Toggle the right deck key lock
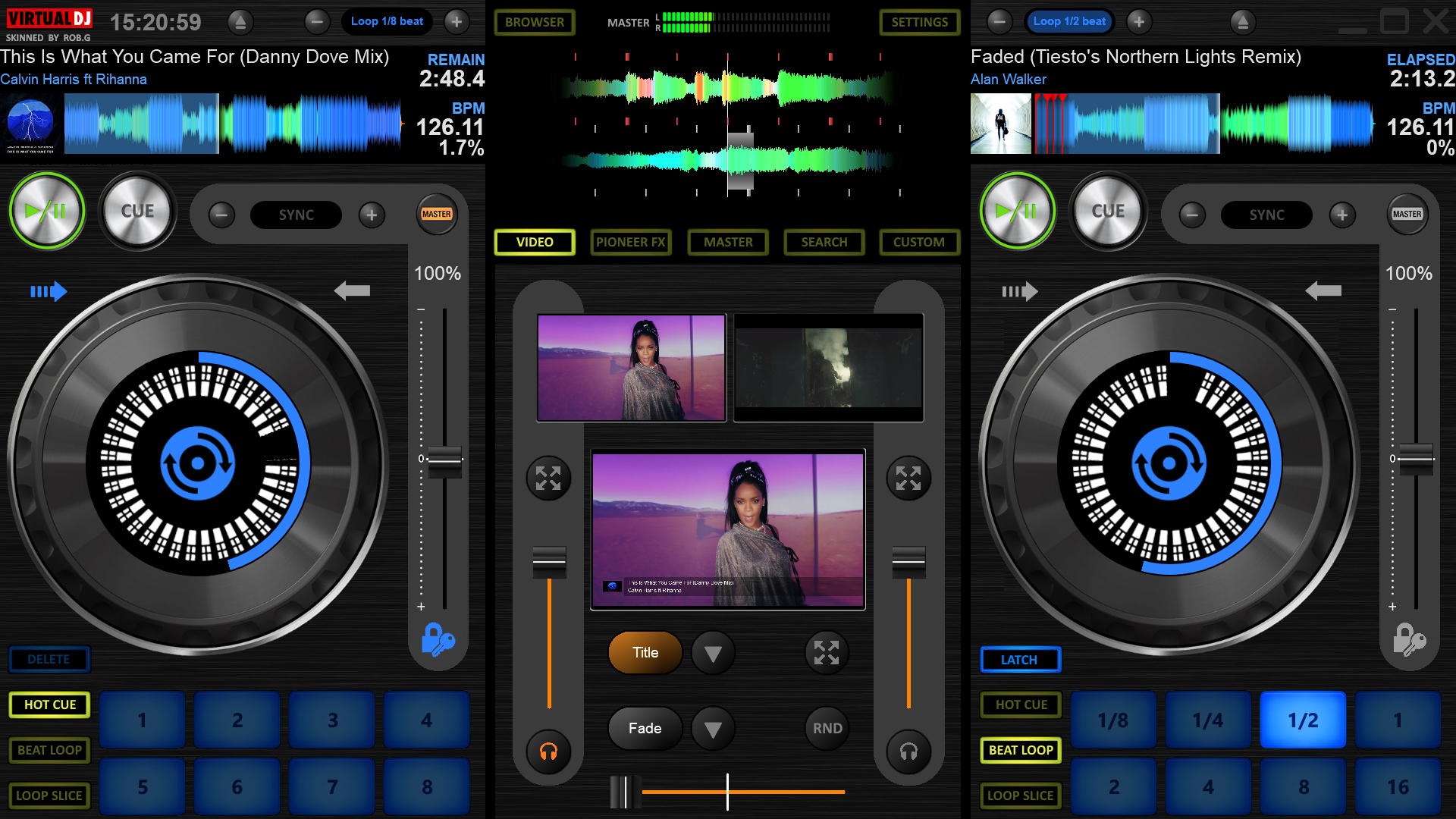This screenshot has height=819, width=1456. 1409,640
